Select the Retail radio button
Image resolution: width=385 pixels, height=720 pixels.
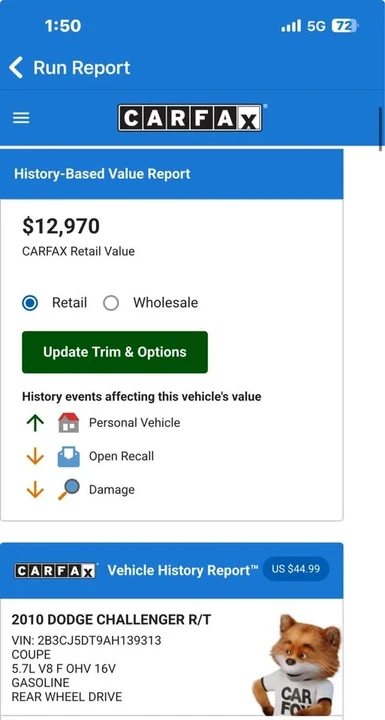click(x=30, y=303)
